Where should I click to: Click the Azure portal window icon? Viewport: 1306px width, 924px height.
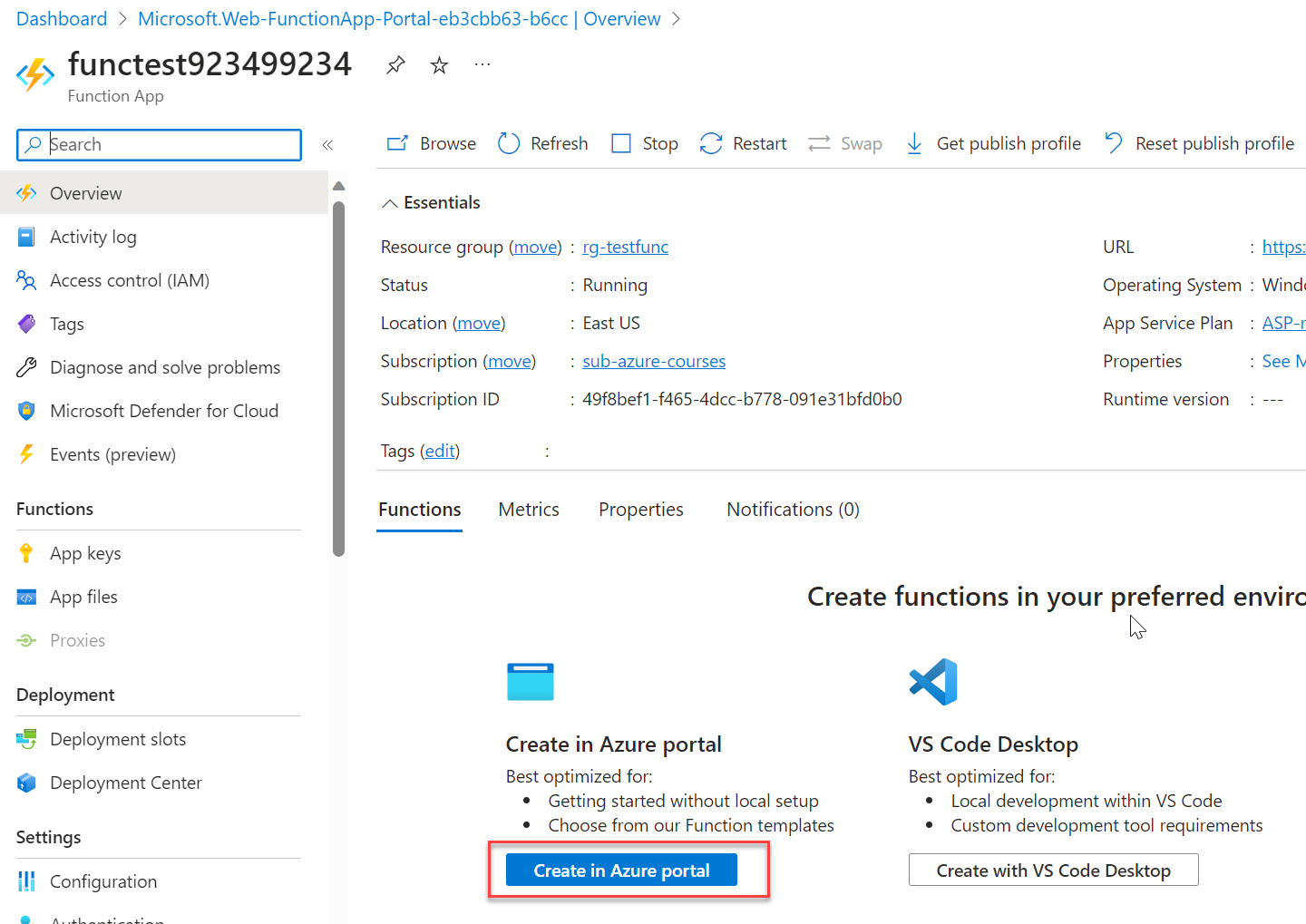coord(531,682)
